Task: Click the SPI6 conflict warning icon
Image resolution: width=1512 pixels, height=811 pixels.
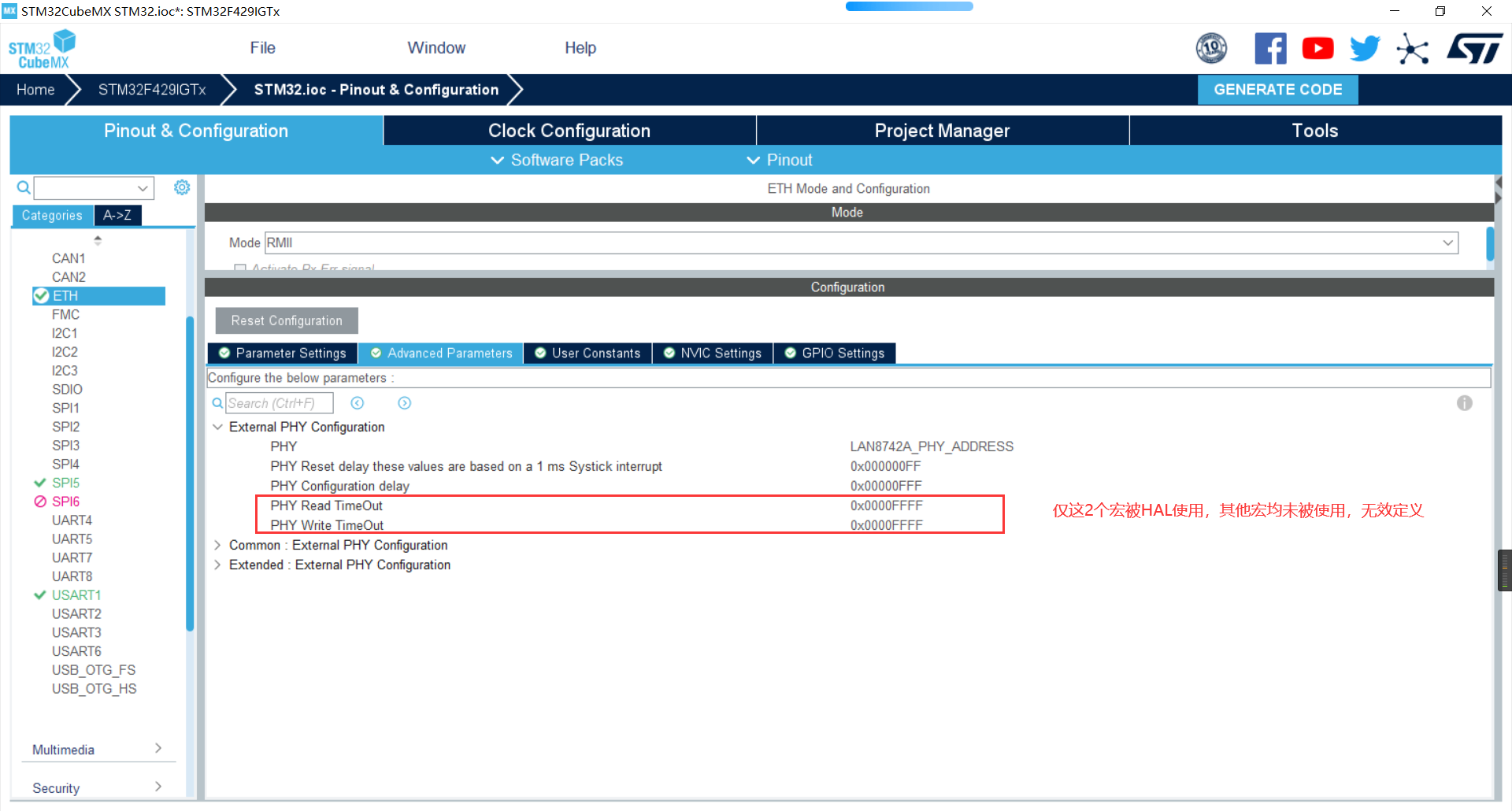Action: (x=40, y=502)
